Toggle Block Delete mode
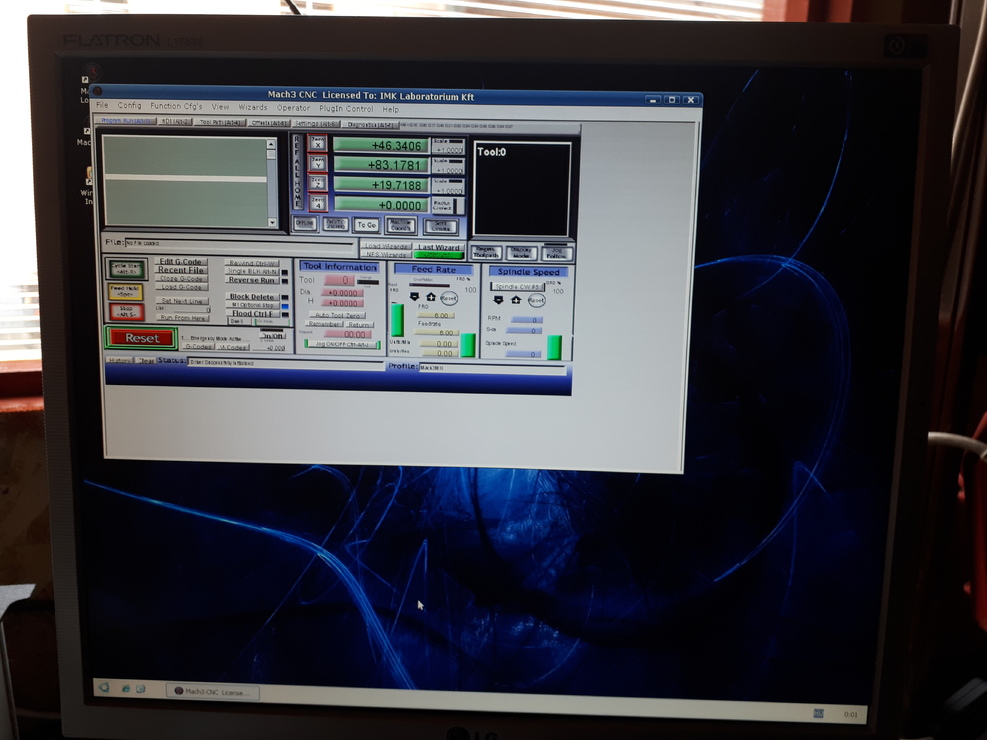 (x=251, y=297)
